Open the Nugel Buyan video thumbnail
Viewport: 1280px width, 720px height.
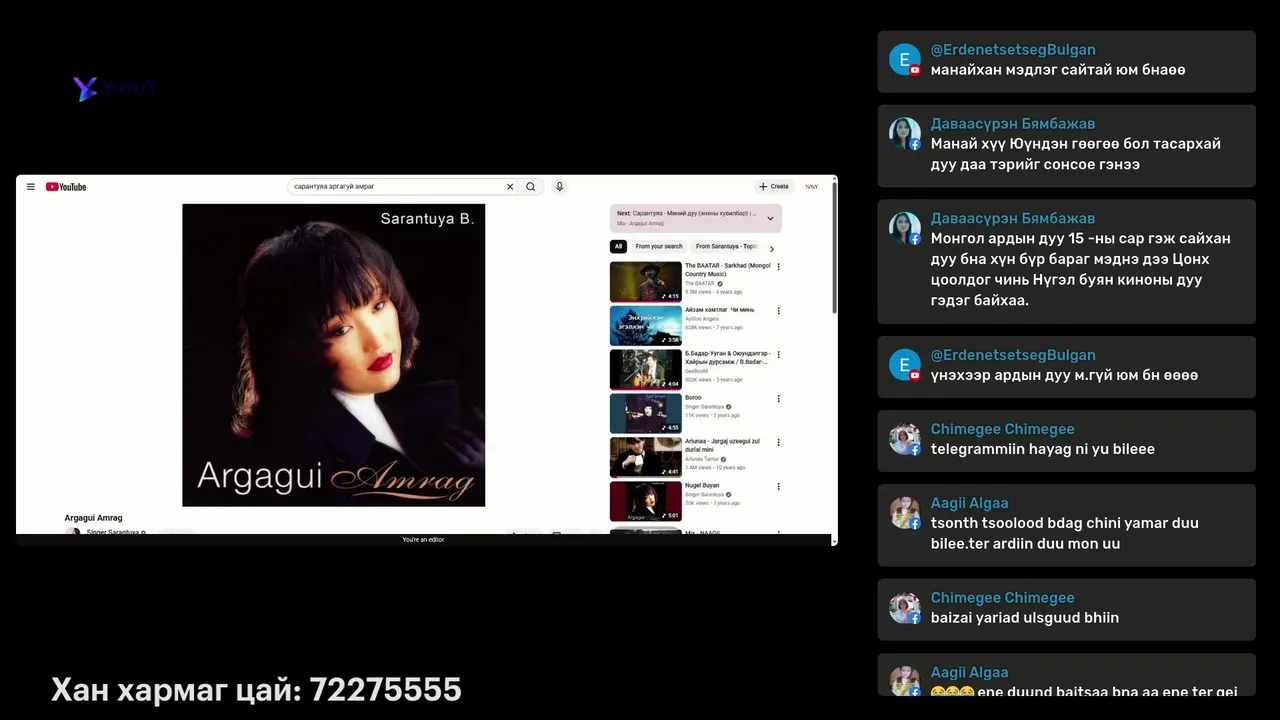click(x=646, y=501)
